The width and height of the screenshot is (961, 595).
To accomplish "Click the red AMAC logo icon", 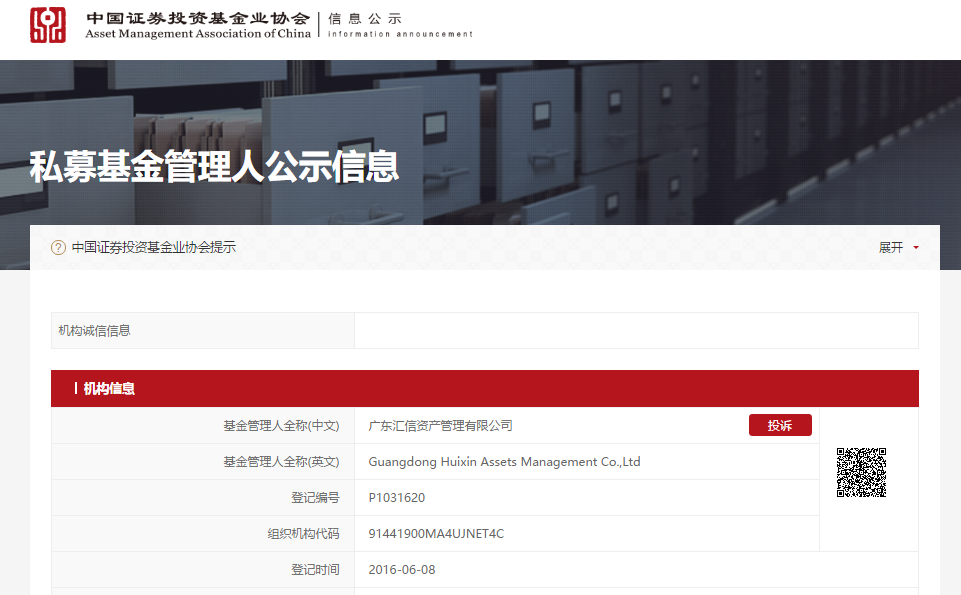I will pos(48,25).
